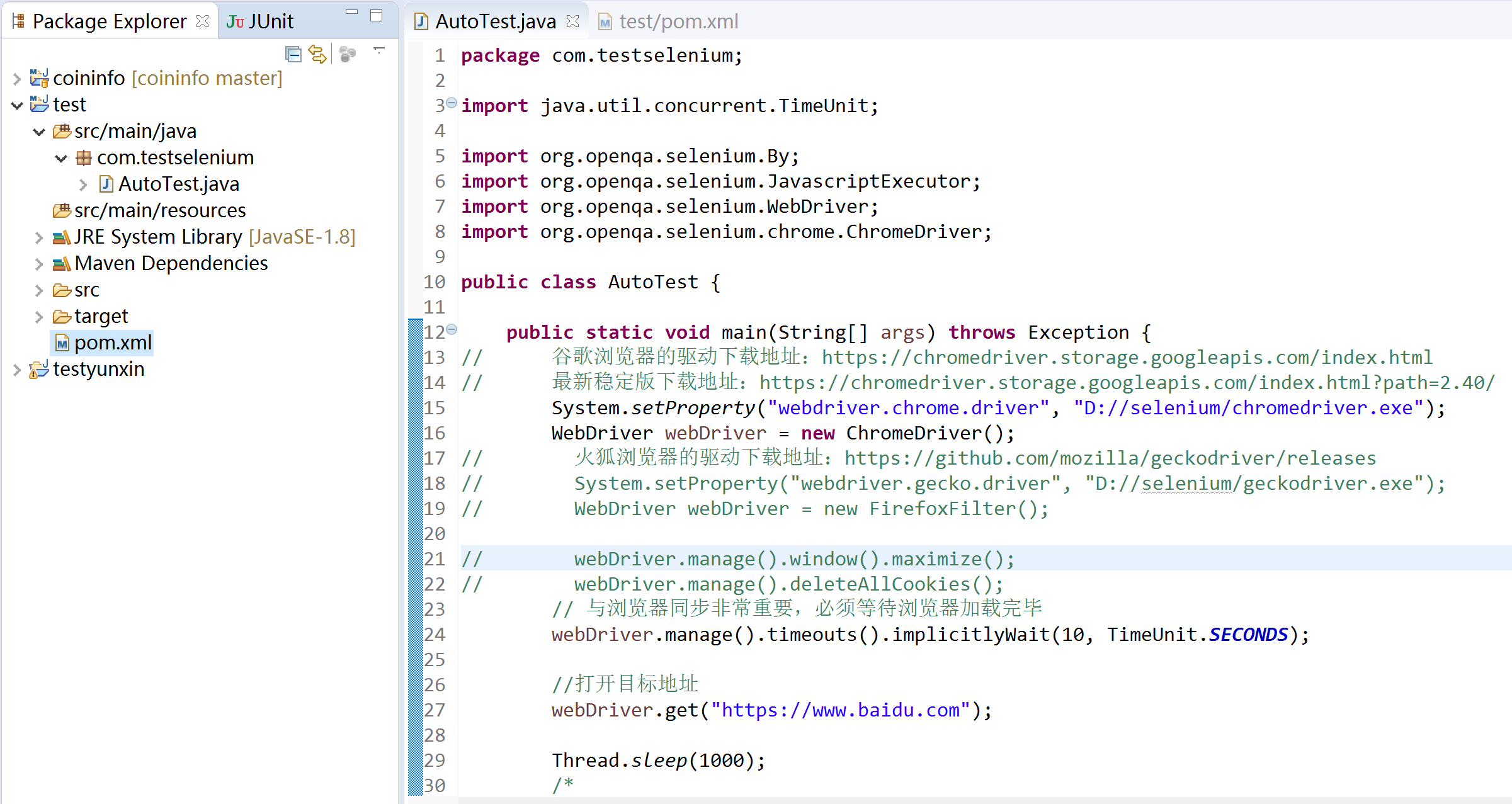Click the Collapse All icon in Package Explorer

293,55
